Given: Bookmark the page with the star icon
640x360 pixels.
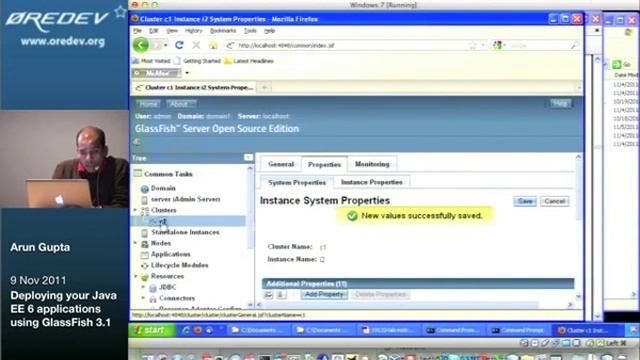Looking at the screenshot, I should [473, 45].
